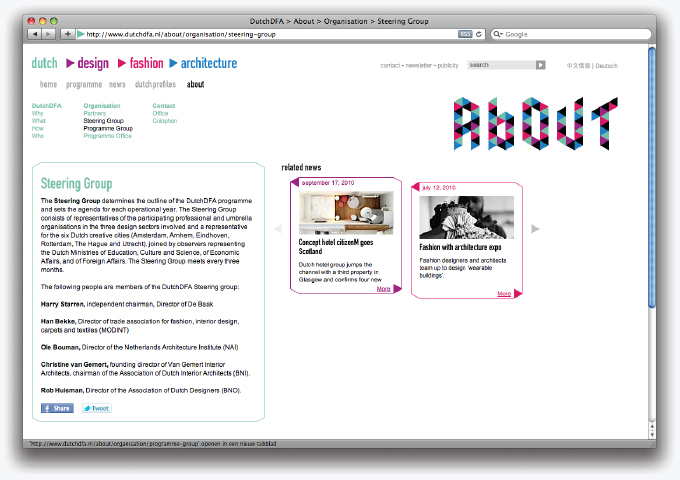680x480 pixels.
Task: Open the Steering Group submenu link
Action: click(x=104, y=121)
